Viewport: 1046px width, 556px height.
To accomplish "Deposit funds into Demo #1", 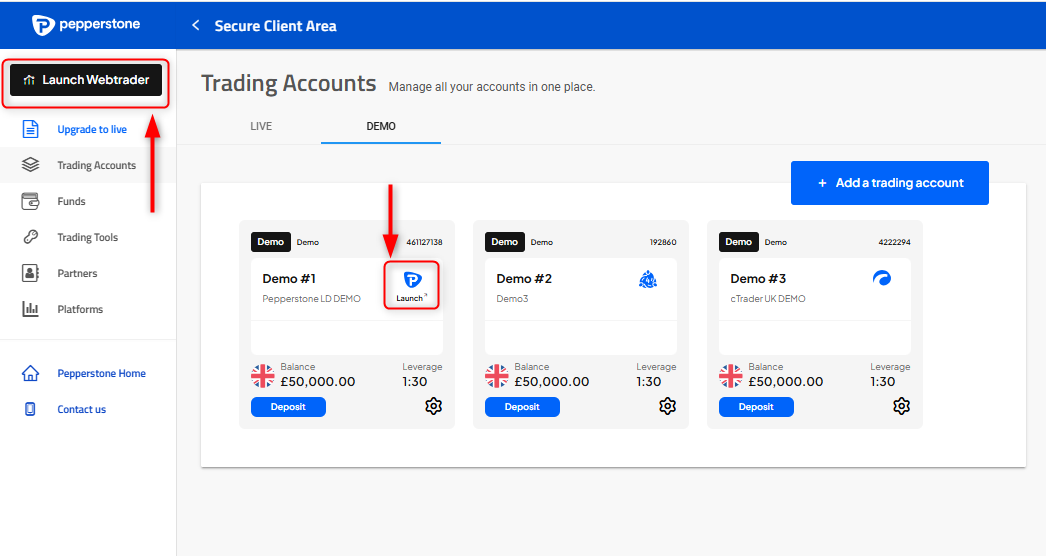I will pos(288,407).
